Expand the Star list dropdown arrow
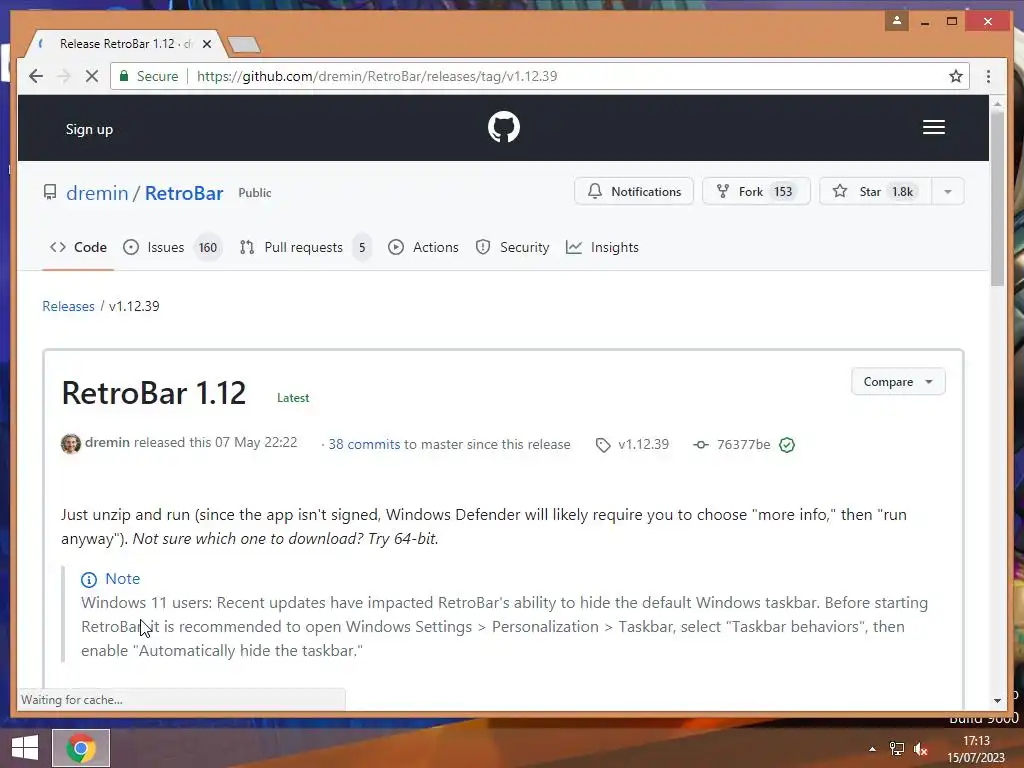Image resolution: width=1024 pixels, height=768 pixels. coord(948,192)
